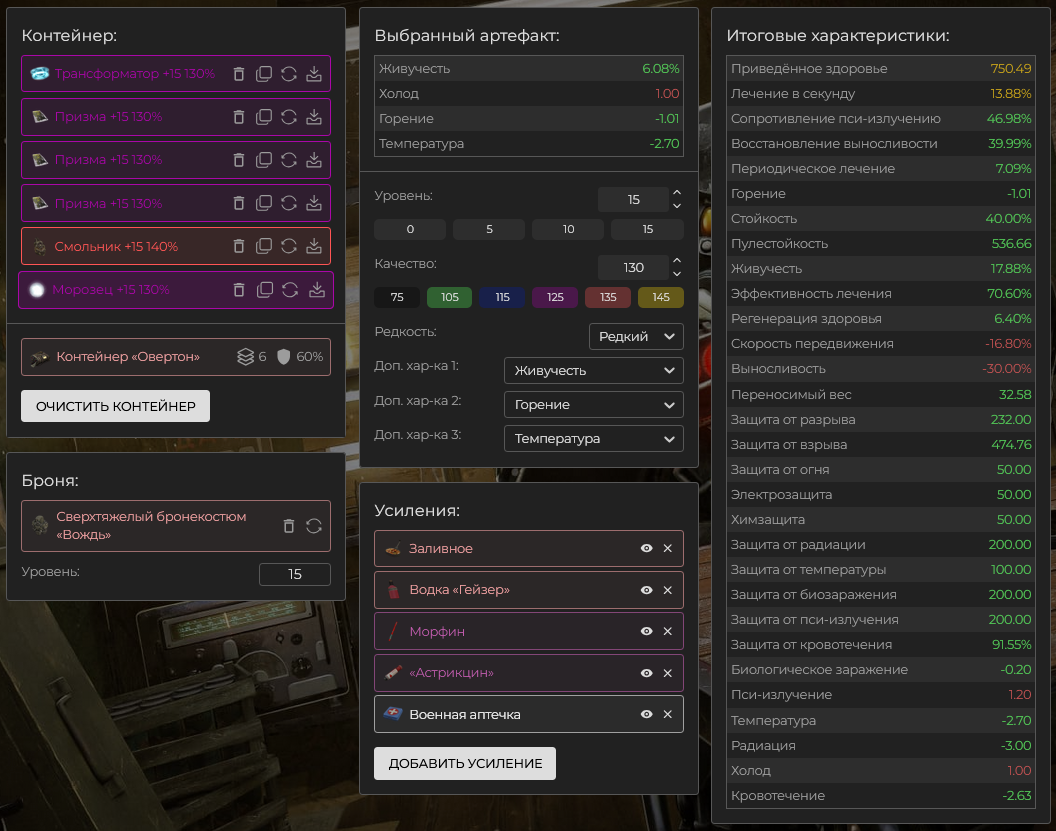1056x831 pixels.
Task: Click ДОБАВИТЬ УСИЛЕНИЕ button
Action: click(464, 763)
